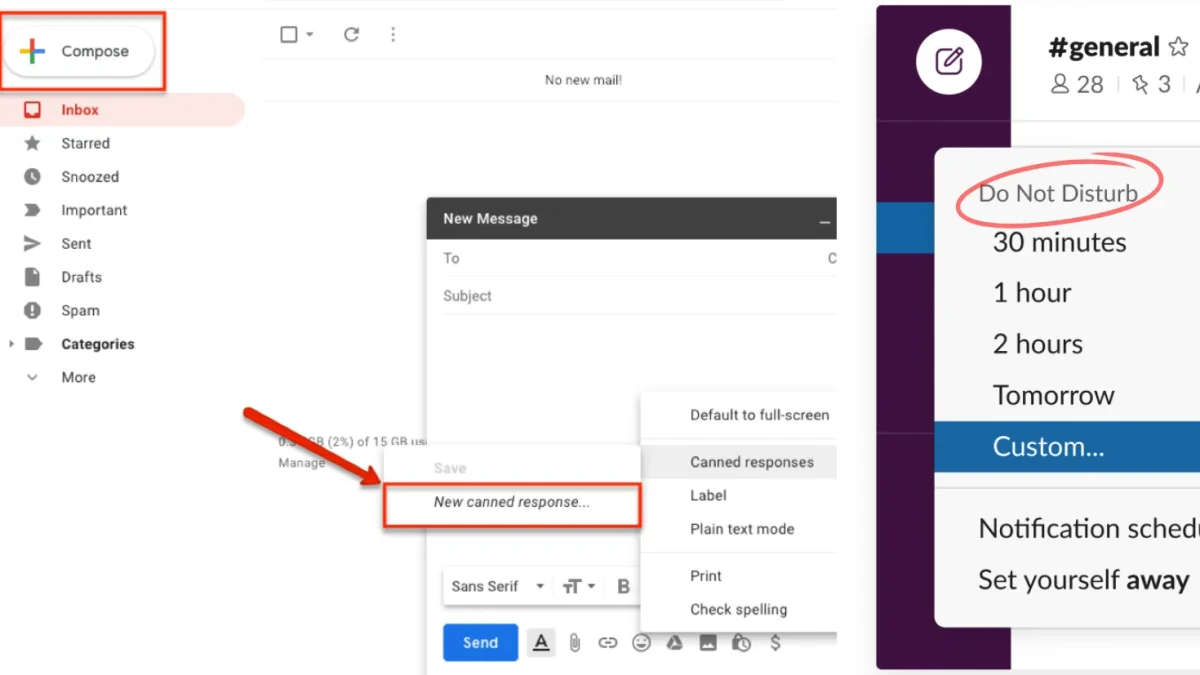Choose Check spelling from the menu

coord(738,609)
